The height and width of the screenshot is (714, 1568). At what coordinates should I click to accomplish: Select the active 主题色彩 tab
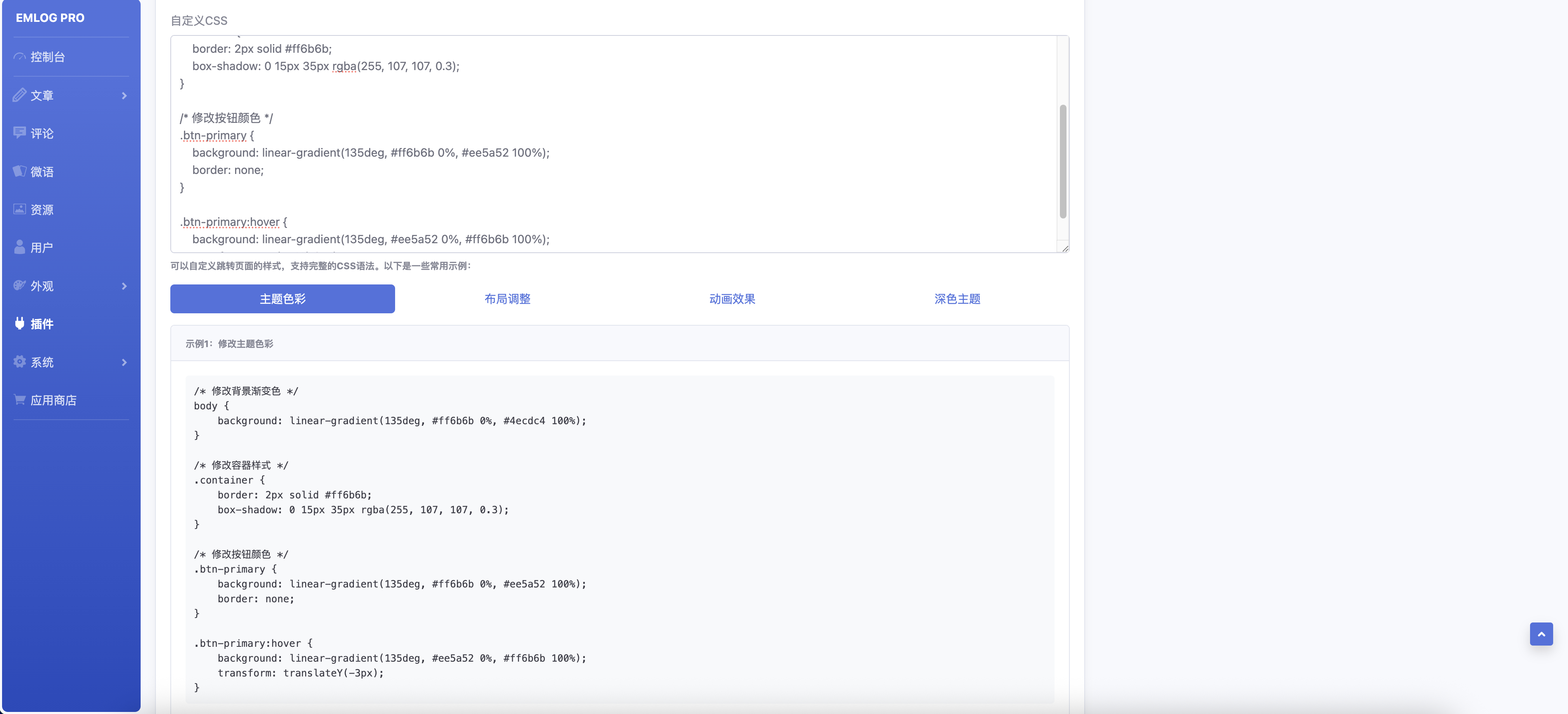tap(283, 299)
